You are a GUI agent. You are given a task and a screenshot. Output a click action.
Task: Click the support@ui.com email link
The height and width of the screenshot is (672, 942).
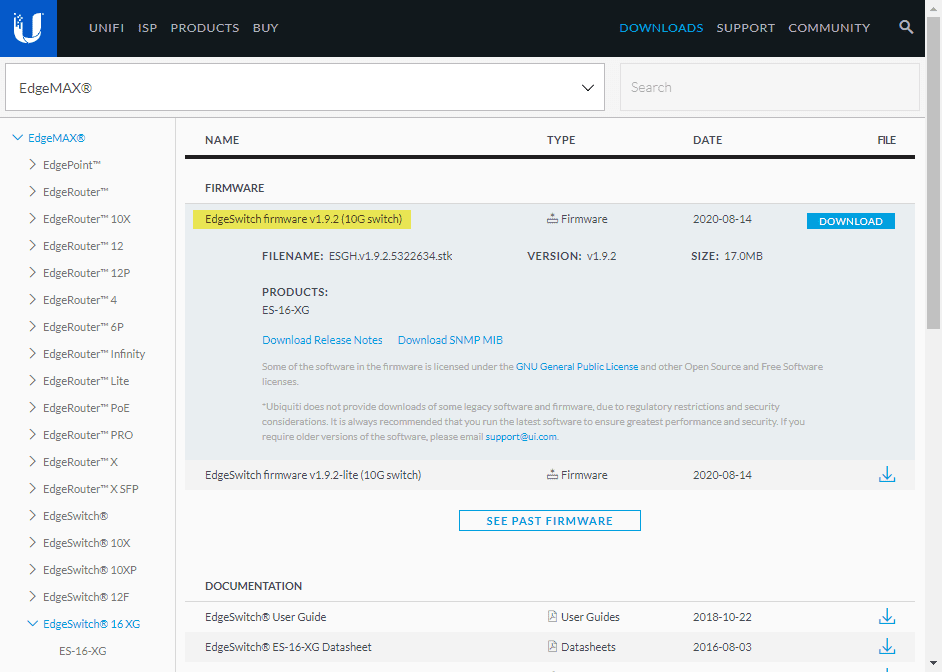521,437
